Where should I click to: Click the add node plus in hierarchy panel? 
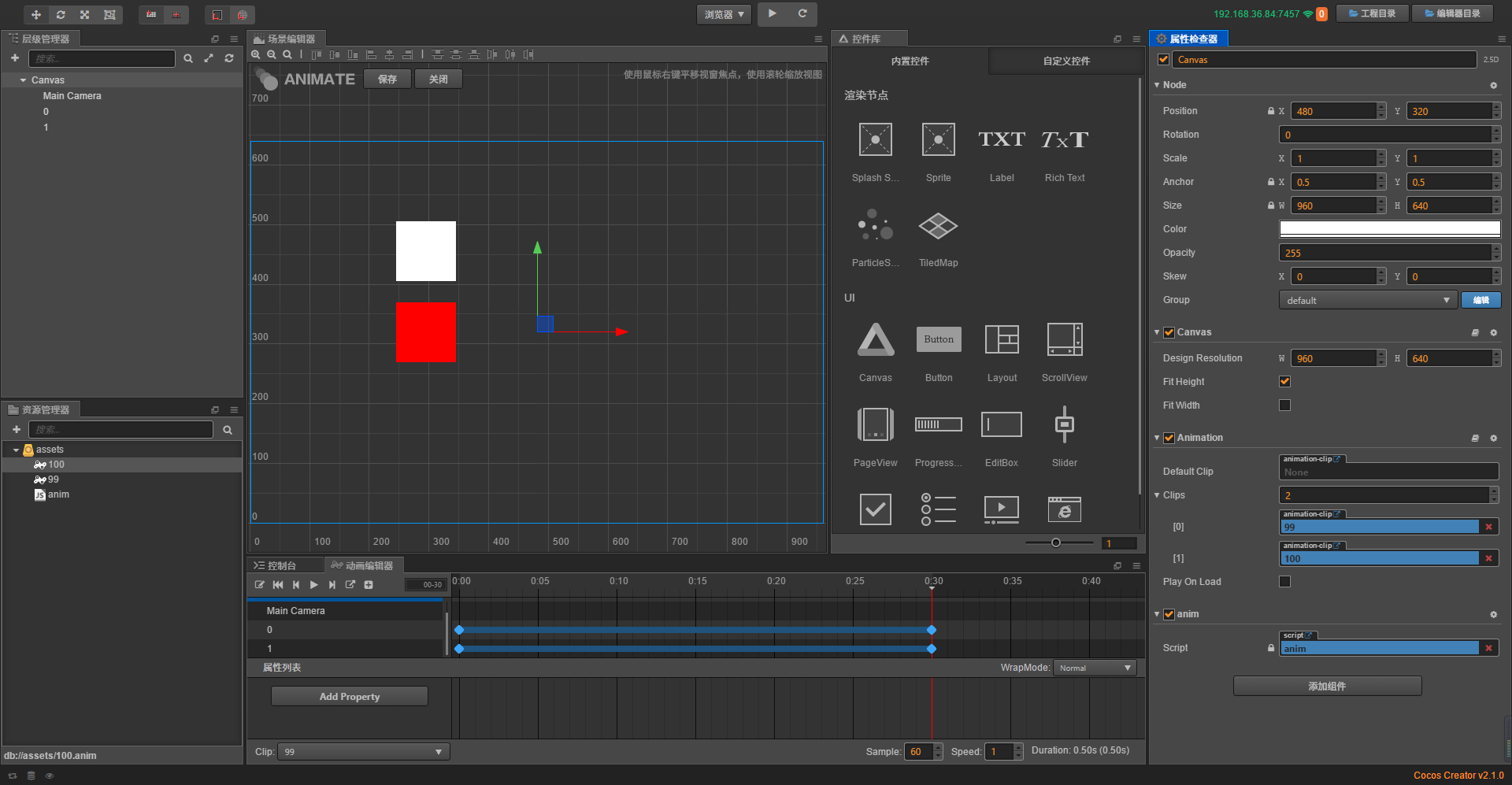[15, 58]
